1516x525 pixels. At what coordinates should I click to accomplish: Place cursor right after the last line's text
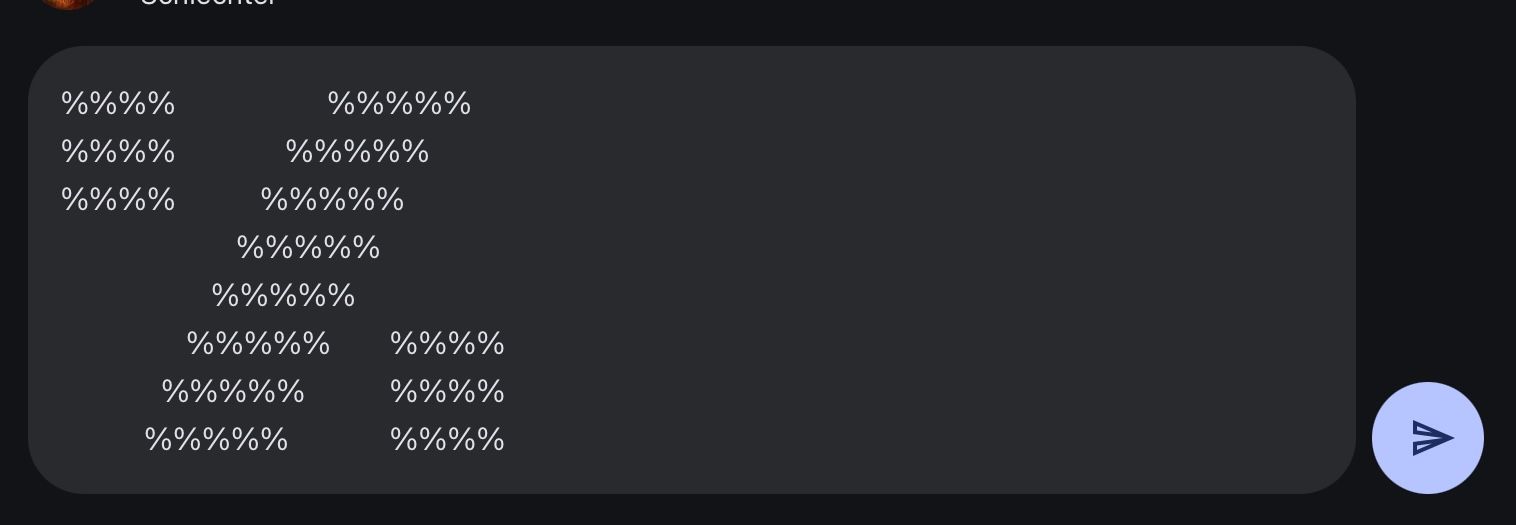coord(507,439)
